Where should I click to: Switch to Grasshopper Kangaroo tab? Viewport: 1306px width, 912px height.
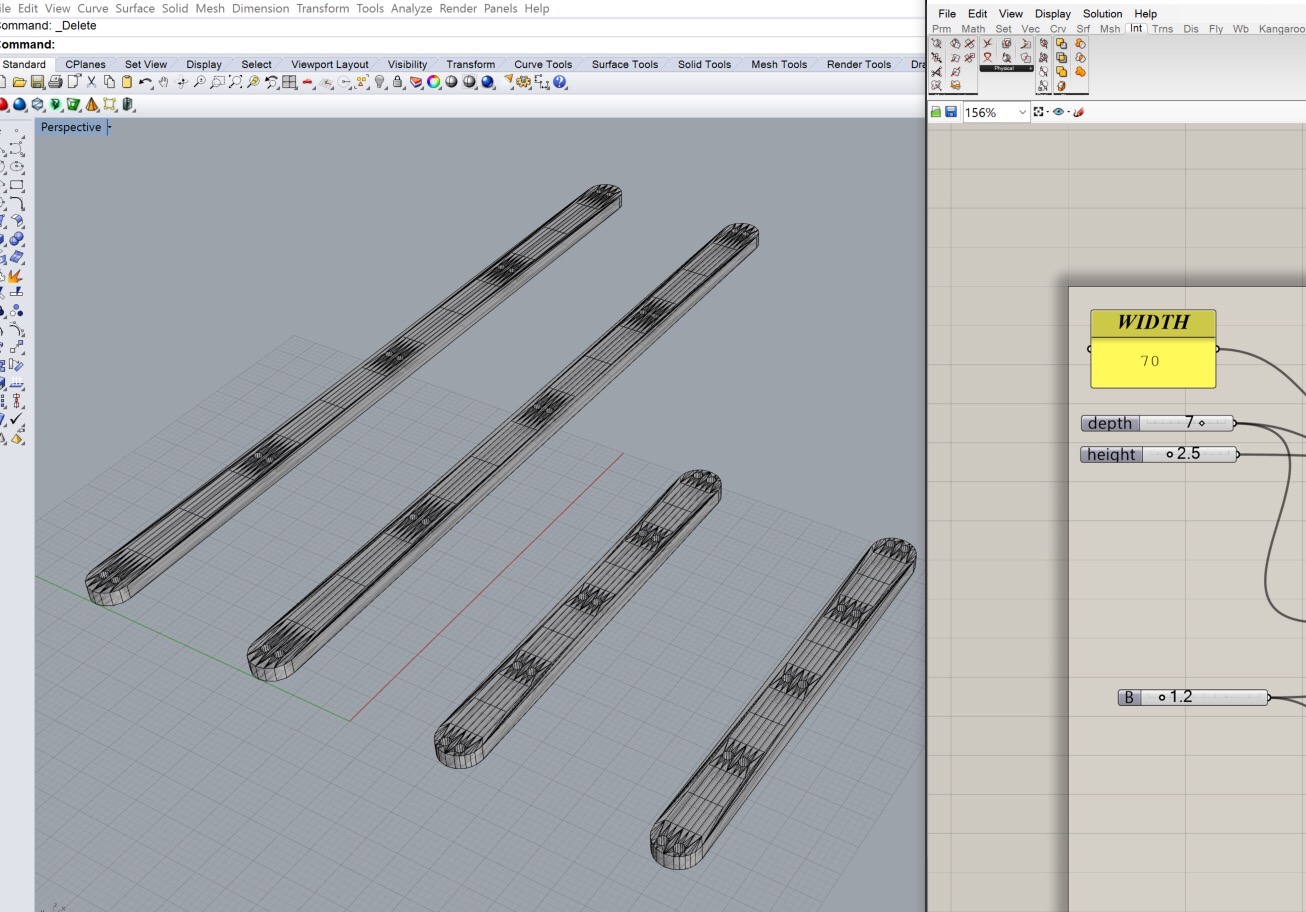click(1281, 29)
